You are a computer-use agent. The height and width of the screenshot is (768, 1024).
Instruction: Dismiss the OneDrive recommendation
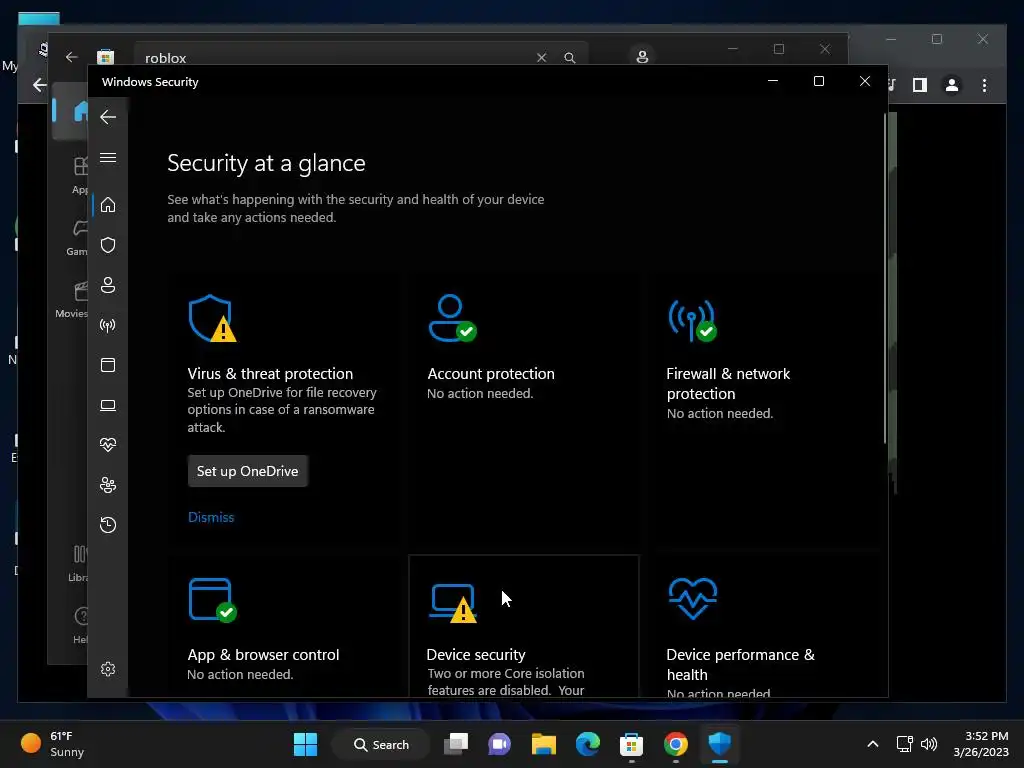click(211, 517)
